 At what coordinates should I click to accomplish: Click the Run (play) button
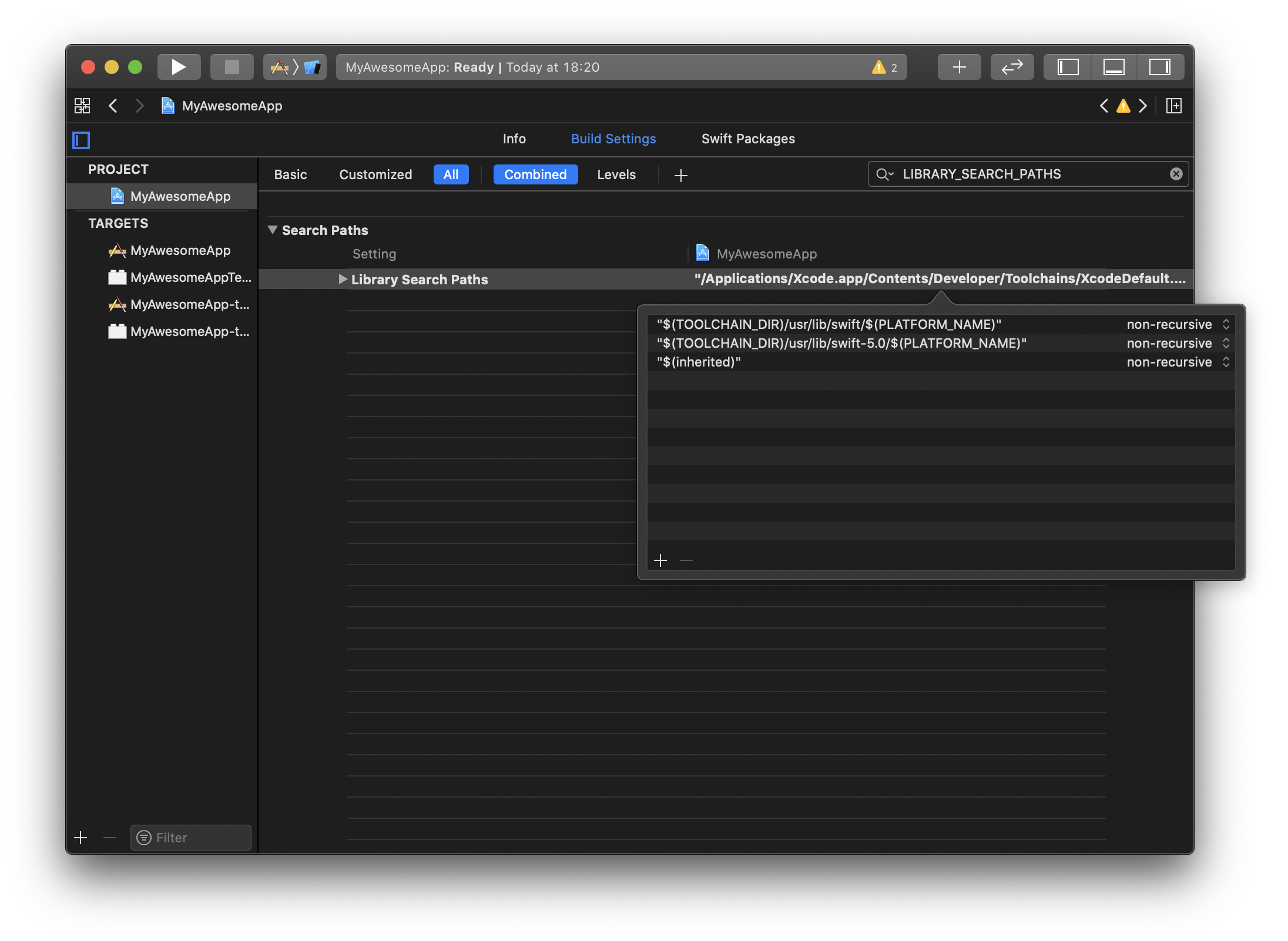[x=179, y=67]
